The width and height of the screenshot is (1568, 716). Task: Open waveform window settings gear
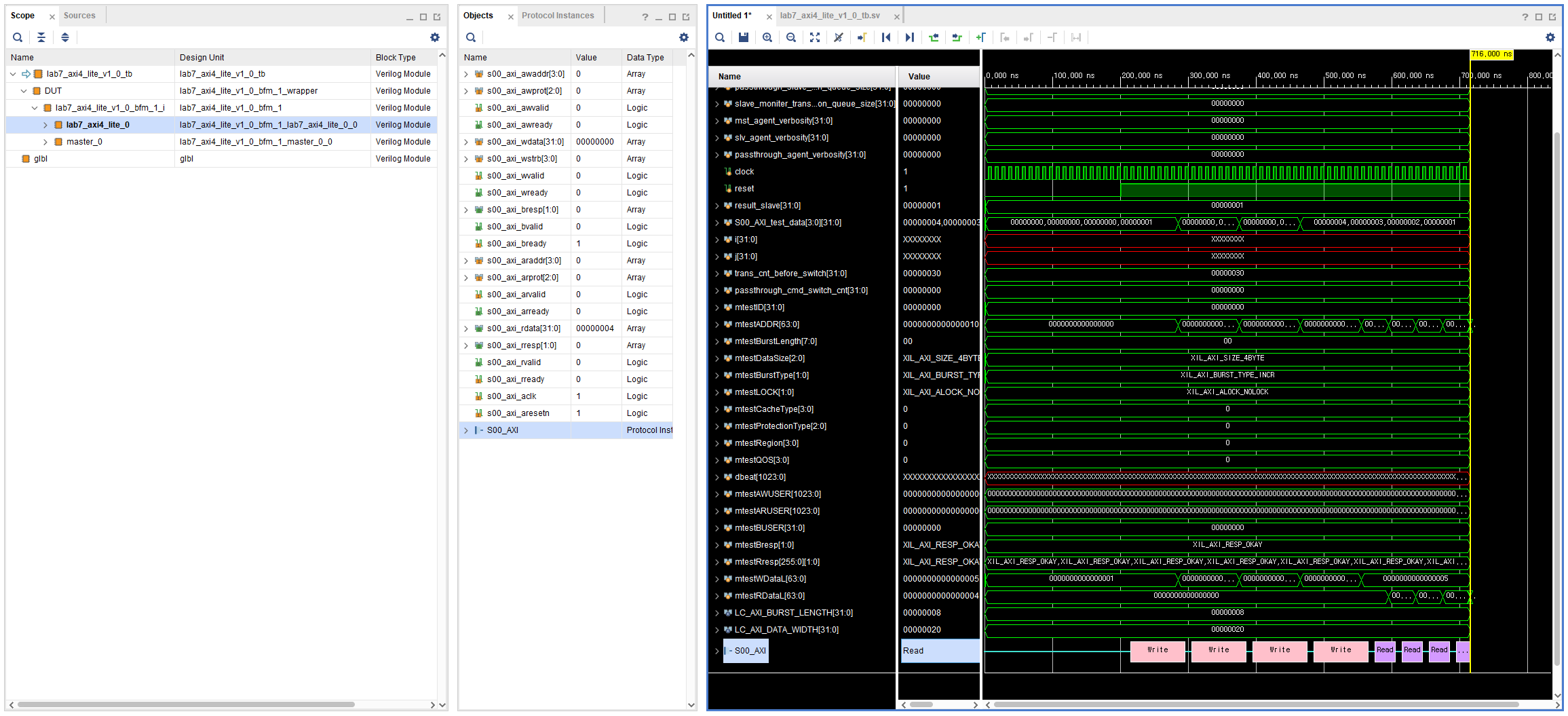tap(1550, 37)
